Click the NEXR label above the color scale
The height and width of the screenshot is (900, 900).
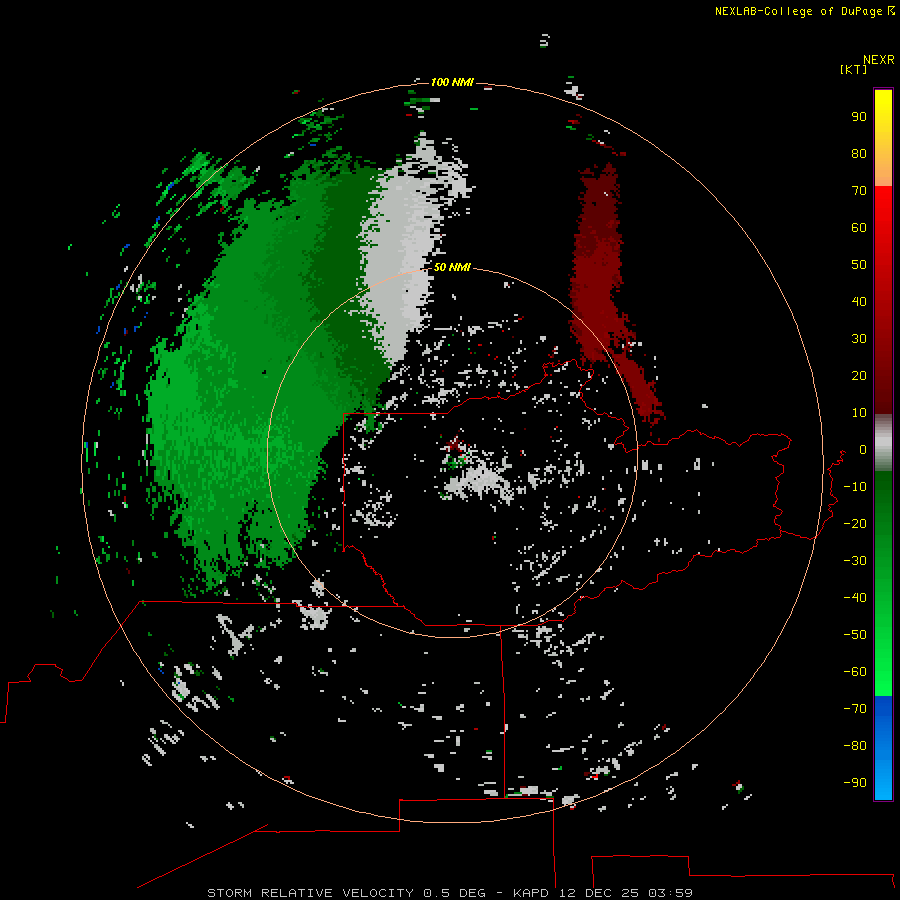point(879,60)
